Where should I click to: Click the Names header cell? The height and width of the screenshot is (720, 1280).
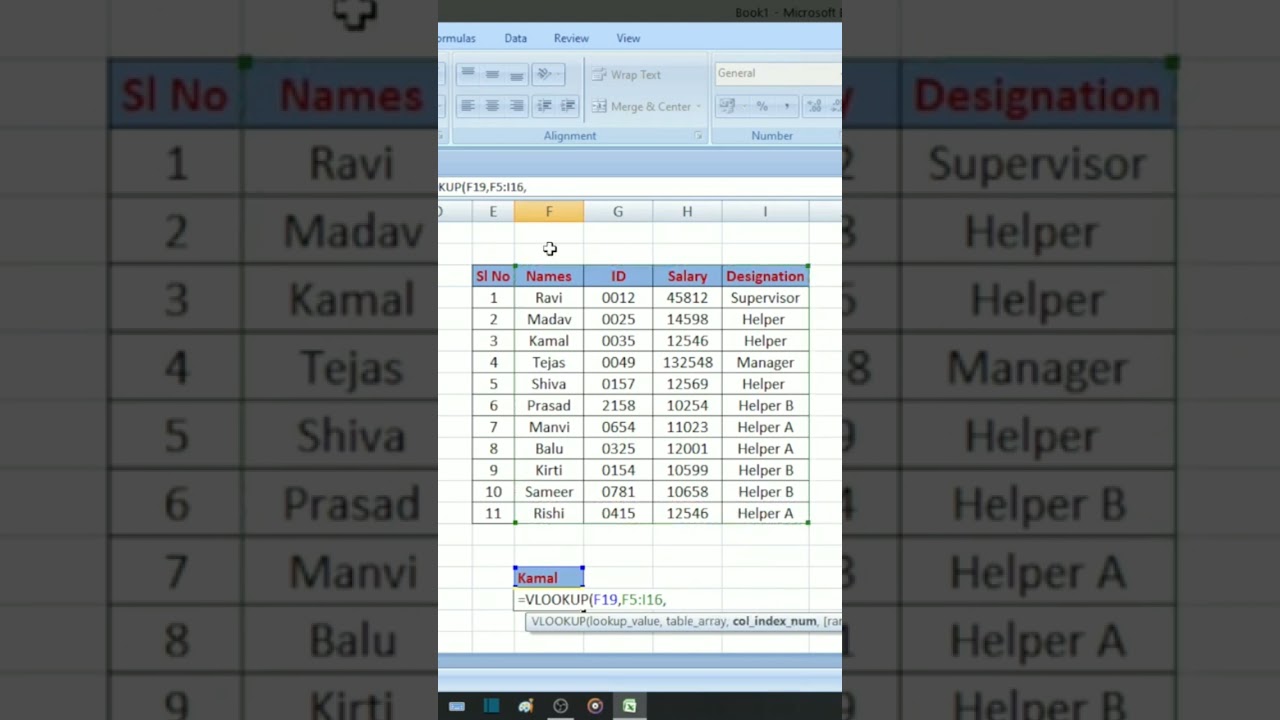pos(549,276)
